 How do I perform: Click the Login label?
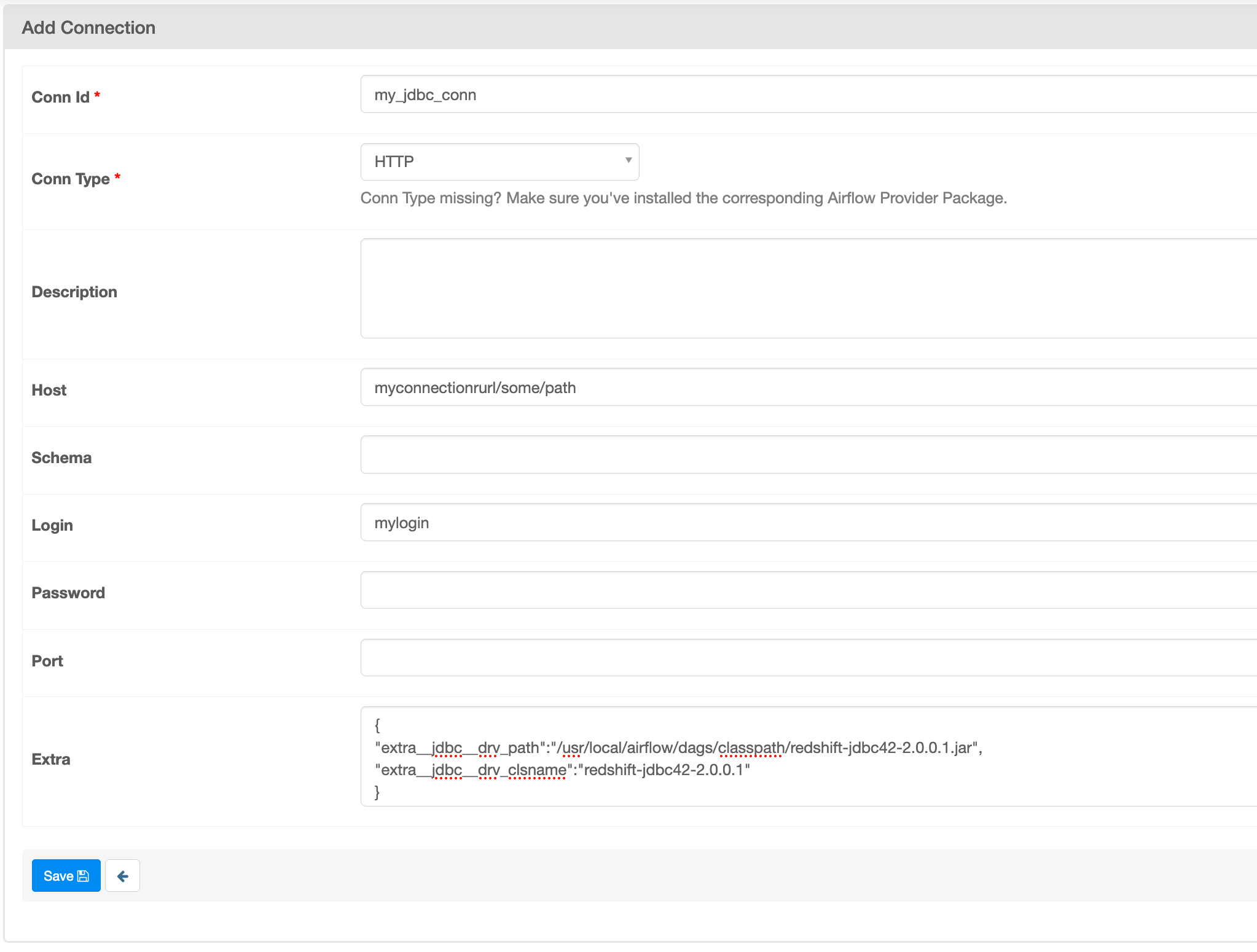(52, 525)
